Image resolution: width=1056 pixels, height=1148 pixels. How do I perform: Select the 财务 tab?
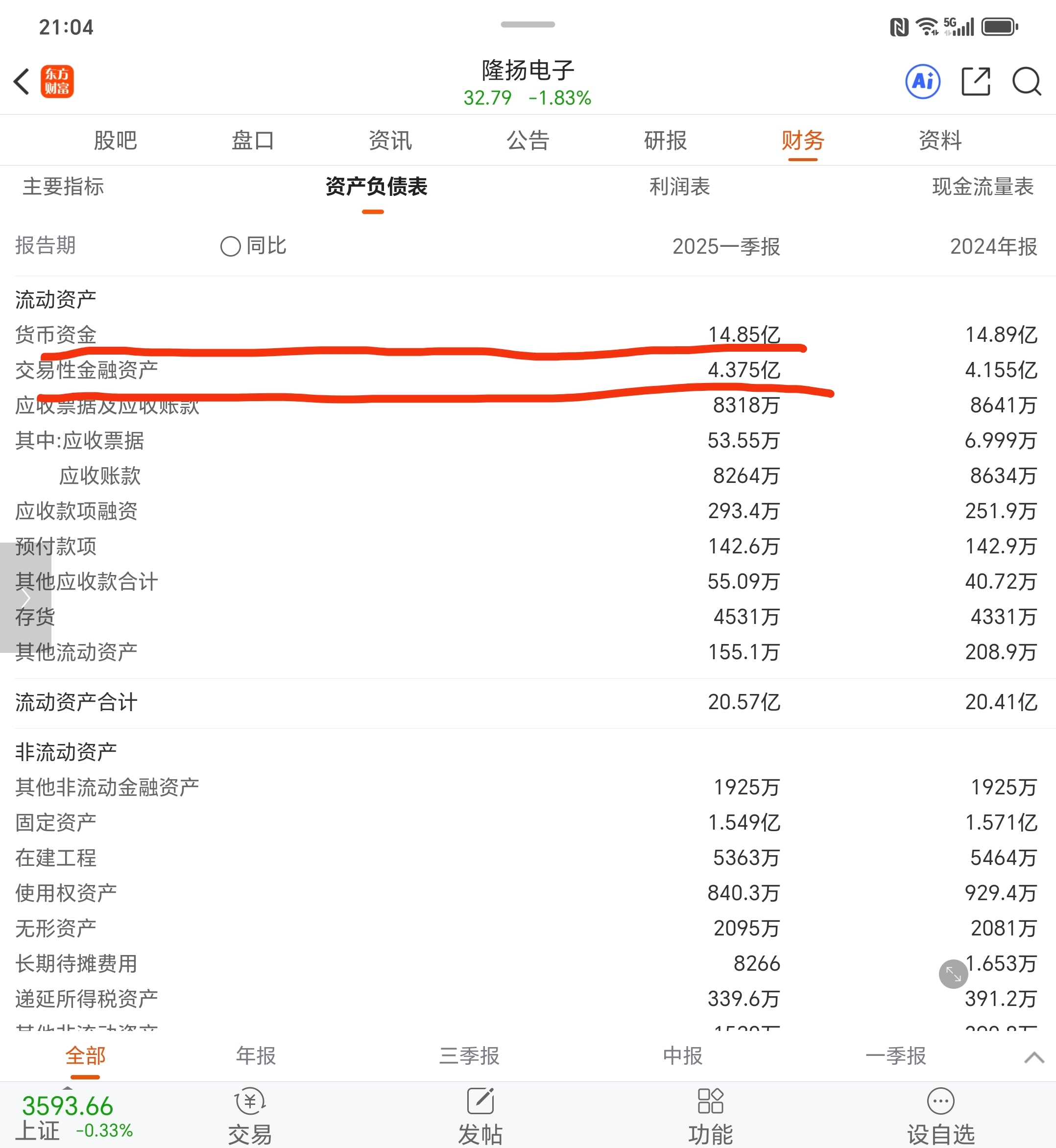coord(803,141)
